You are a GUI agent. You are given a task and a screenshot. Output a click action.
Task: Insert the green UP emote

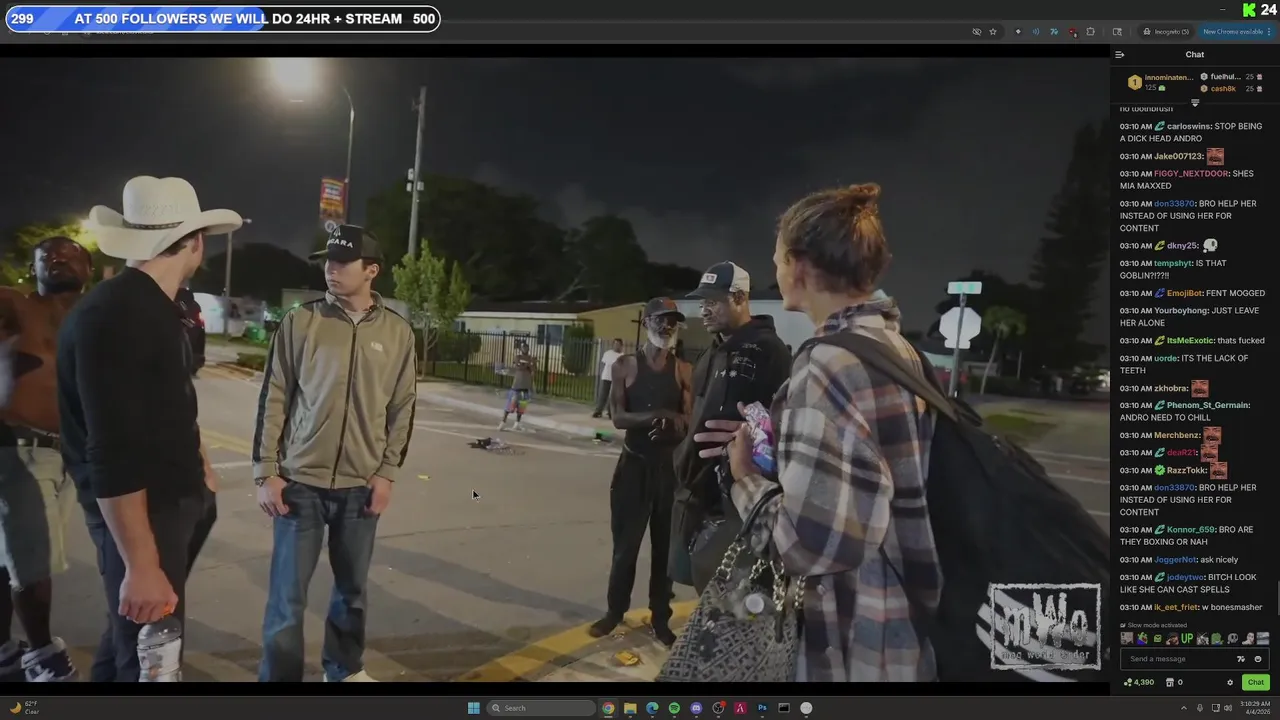coord(1187,639)
